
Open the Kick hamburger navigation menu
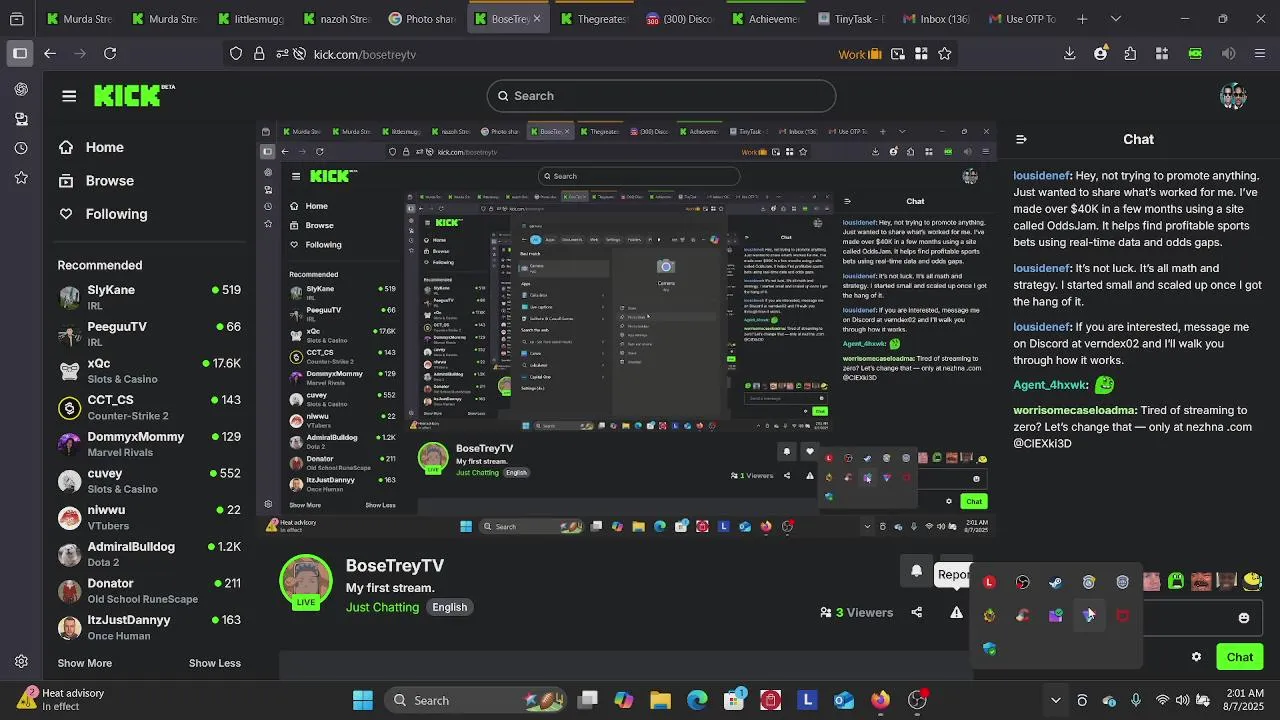pyautogui.click(x=69, y=96)
